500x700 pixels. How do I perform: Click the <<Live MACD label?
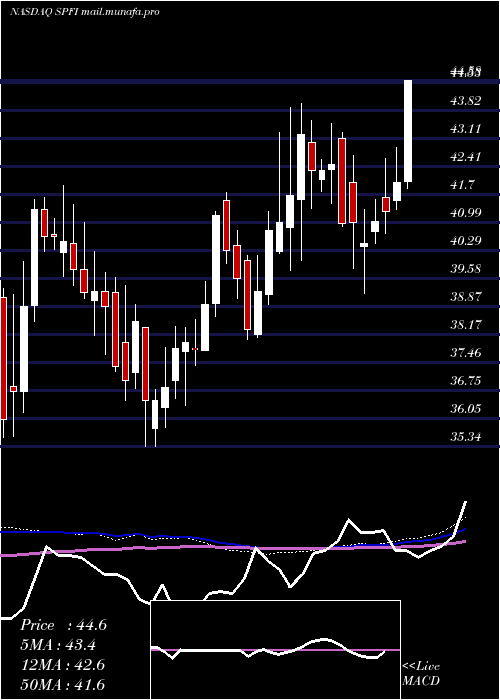[421, 674]
